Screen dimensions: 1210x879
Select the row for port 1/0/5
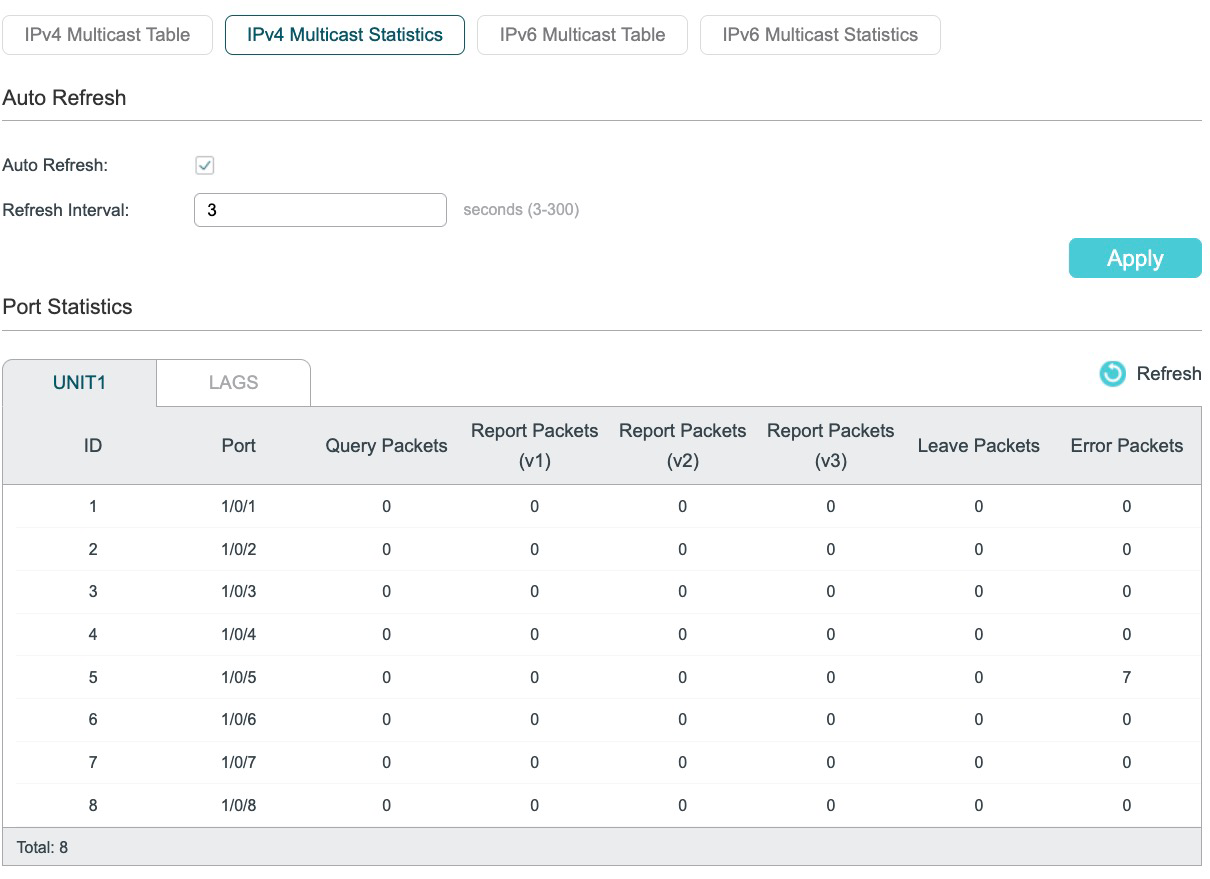239,677
